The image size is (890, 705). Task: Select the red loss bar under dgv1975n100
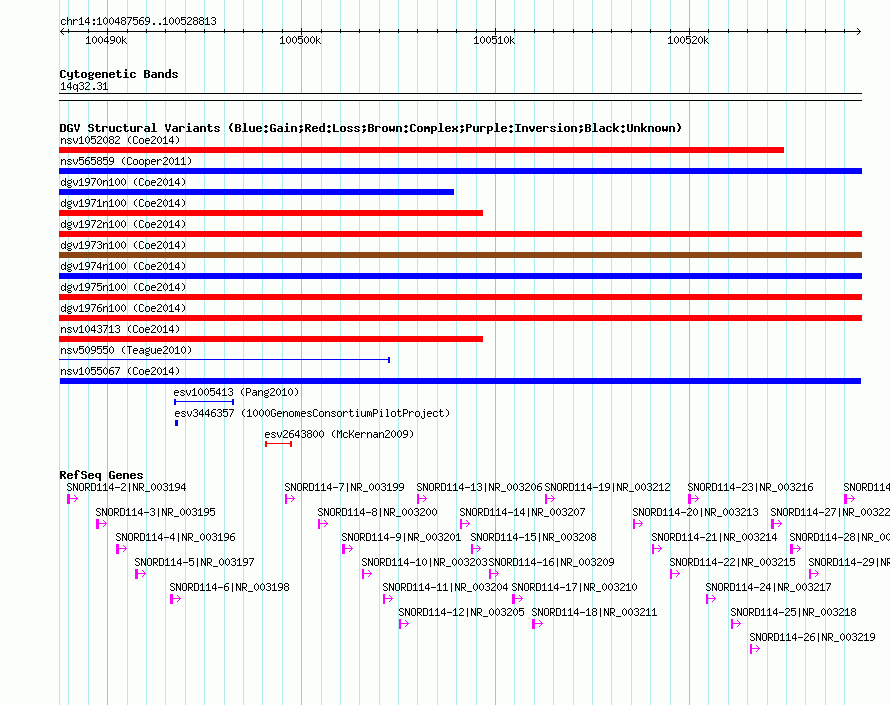460,297
